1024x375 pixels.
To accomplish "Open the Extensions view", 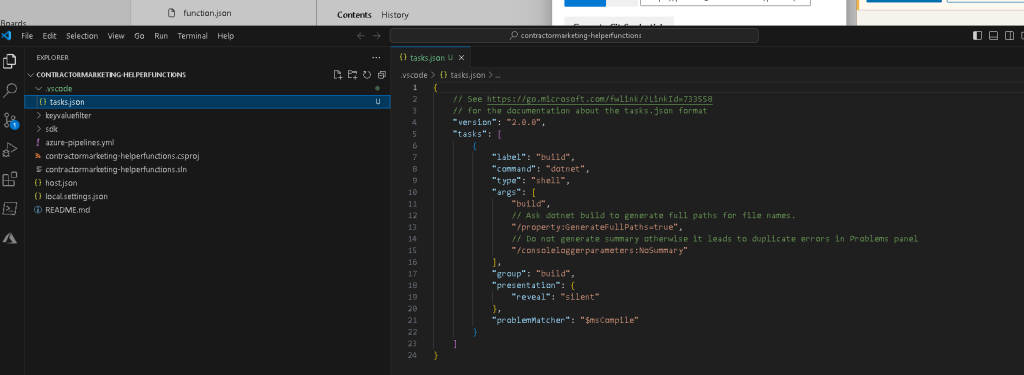I will (10, 179).
